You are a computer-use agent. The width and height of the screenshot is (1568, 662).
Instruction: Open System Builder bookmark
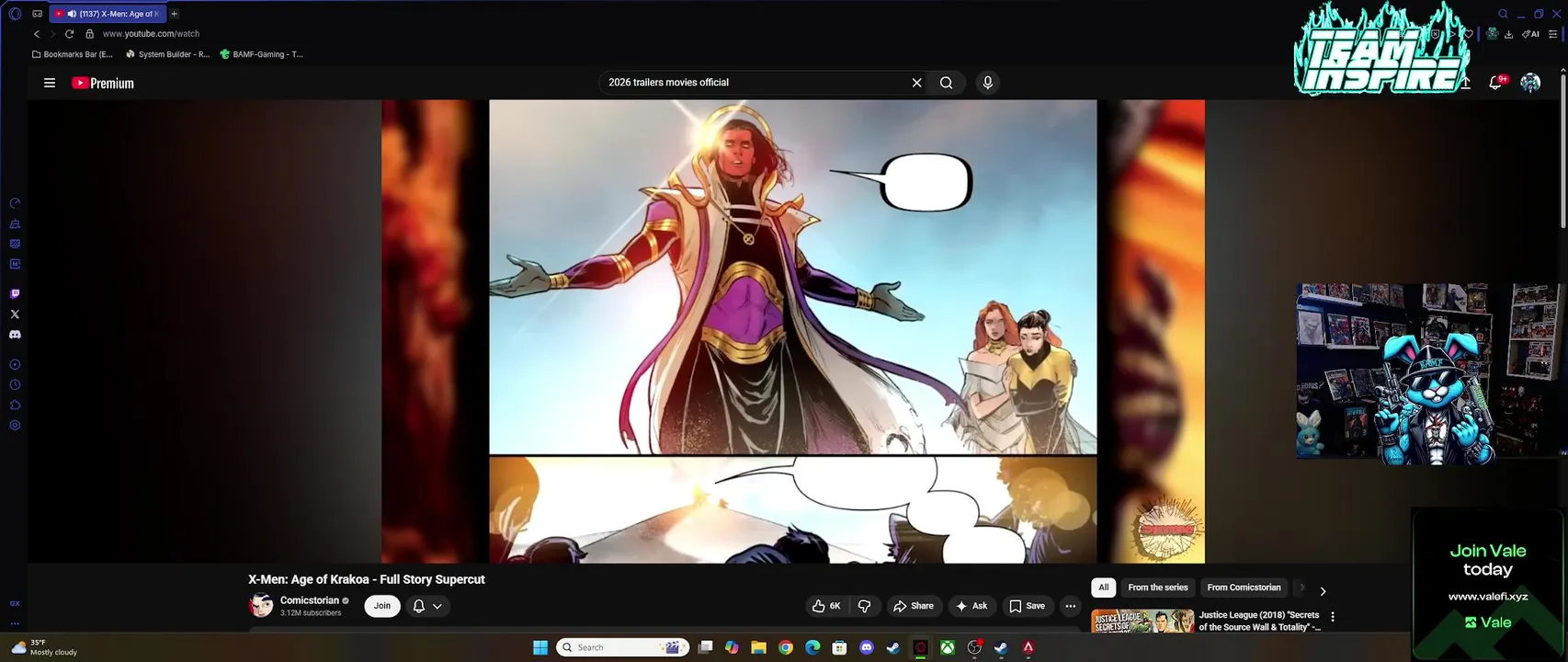[x=167, y=54]
